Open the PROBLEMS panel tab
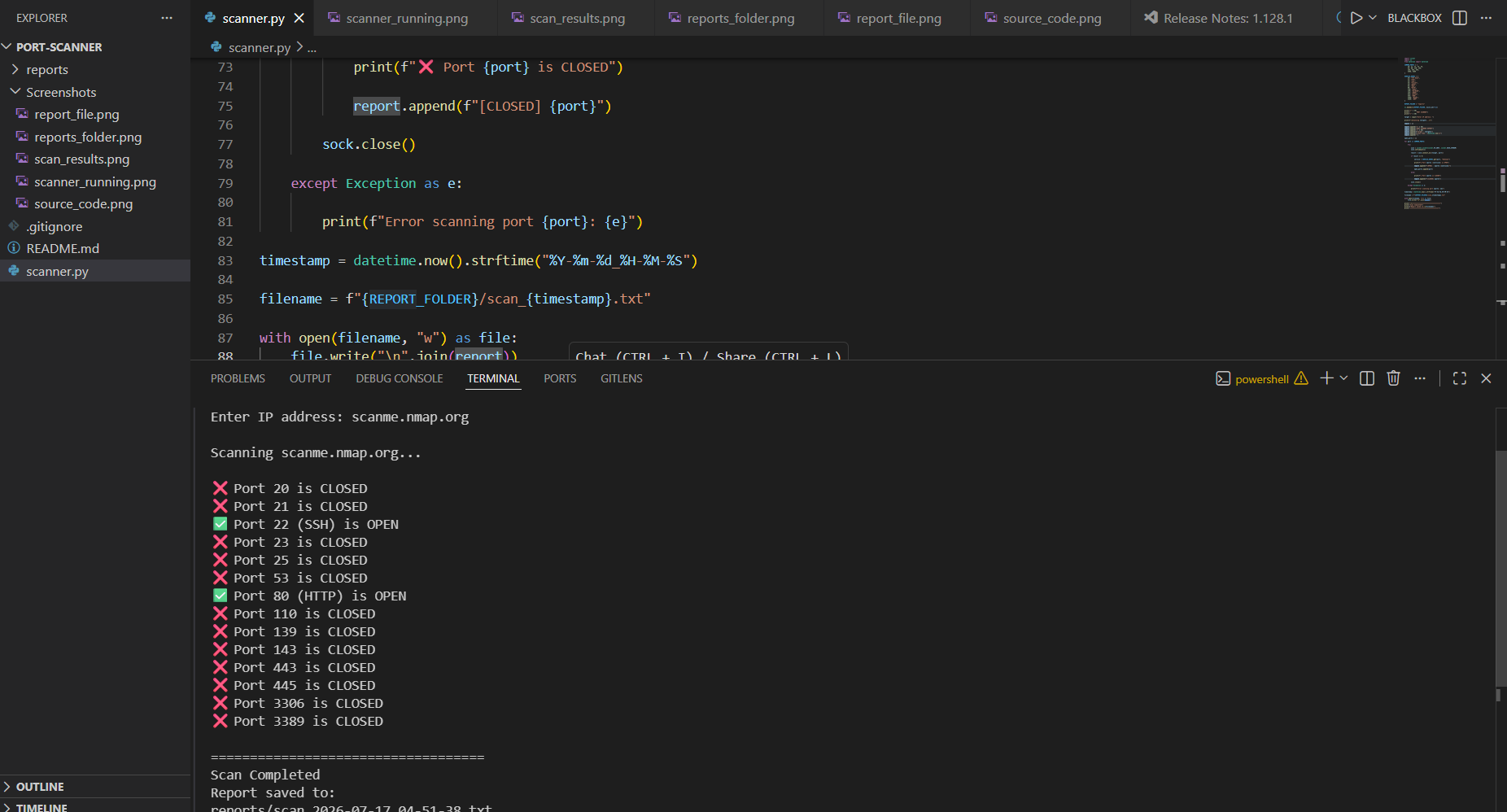 [238, 378]
